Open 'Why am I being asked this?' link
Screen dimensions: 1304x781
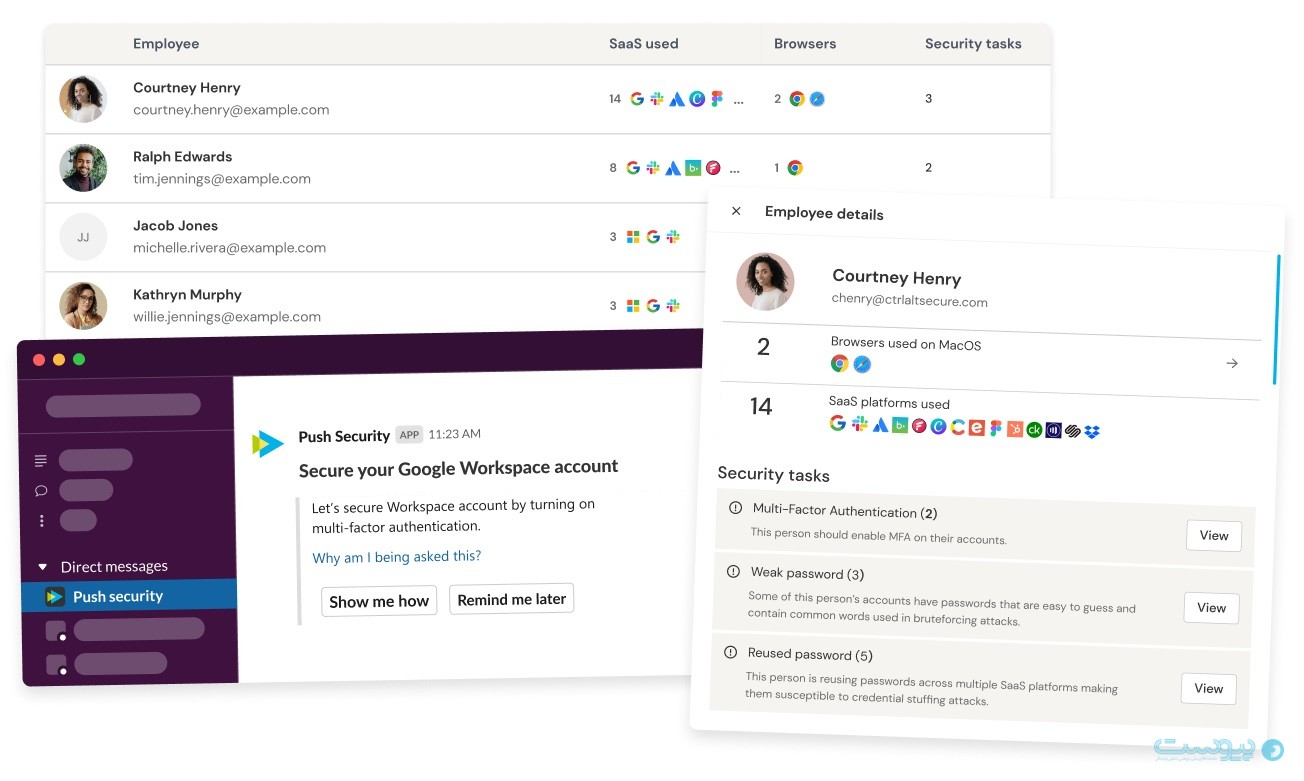click(x=397, y=557)
